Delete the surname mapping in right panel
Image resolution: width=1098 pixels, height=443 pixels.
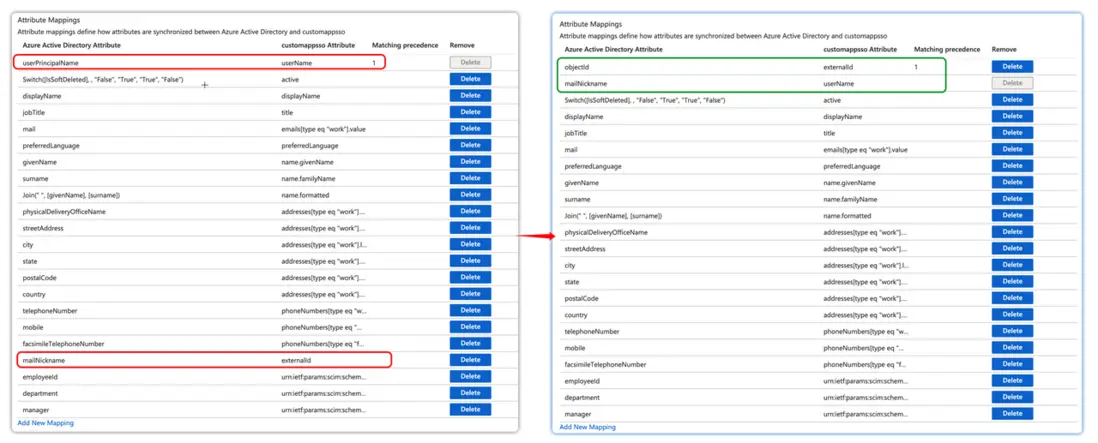[x=1012, y=199]
